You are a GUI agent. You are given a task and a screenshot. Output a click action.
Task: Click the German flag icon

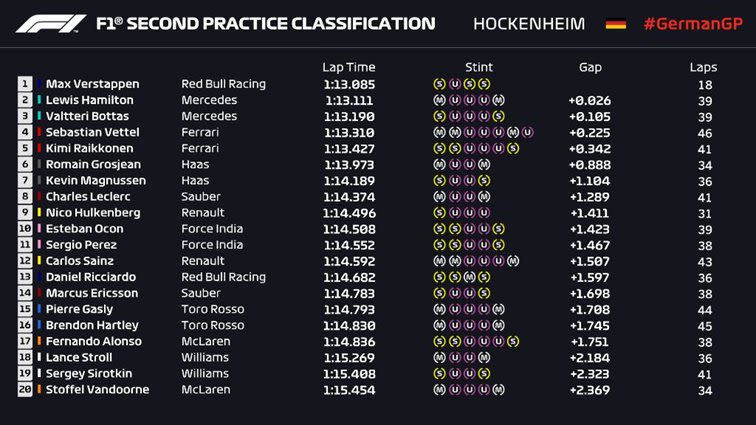coord(616,23)
